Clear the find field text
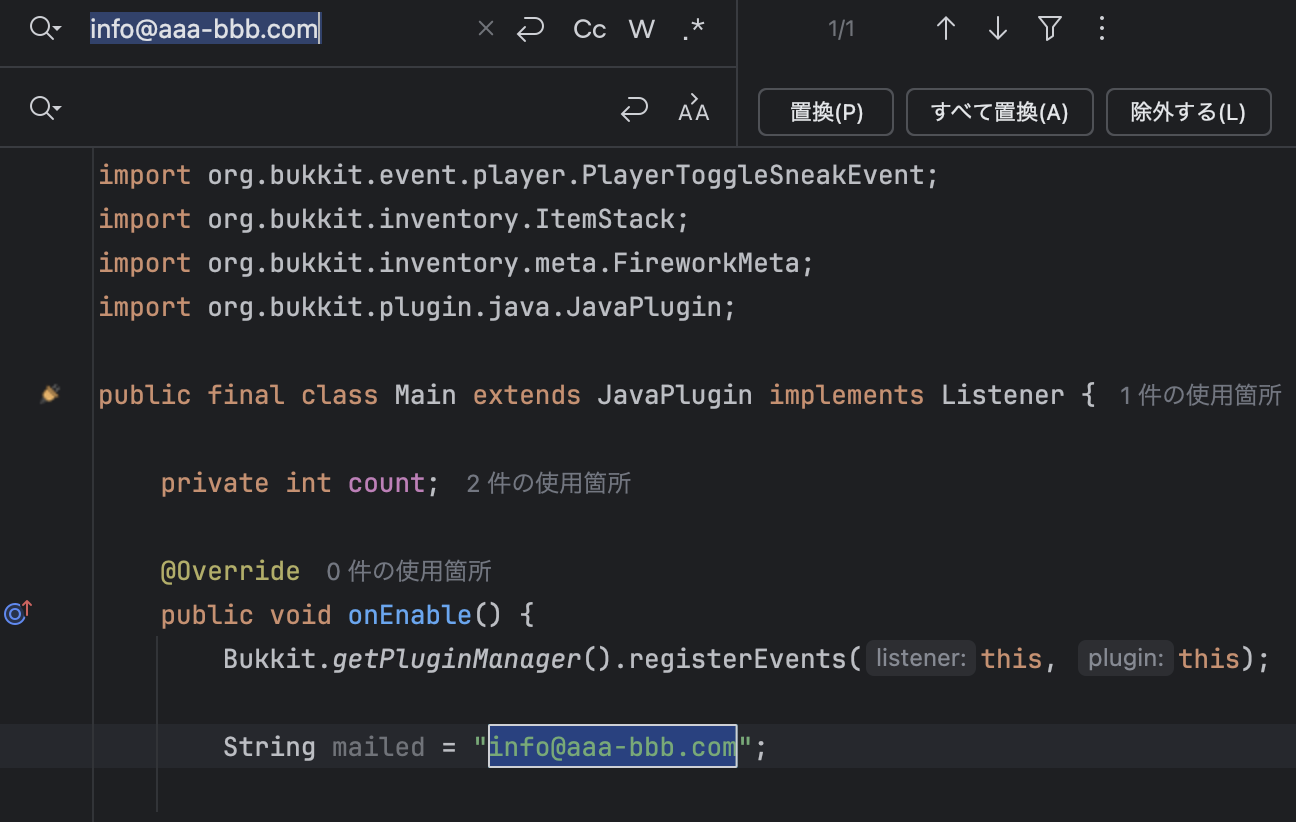This screenshot has width=1296, height=822. click(486, 29)
